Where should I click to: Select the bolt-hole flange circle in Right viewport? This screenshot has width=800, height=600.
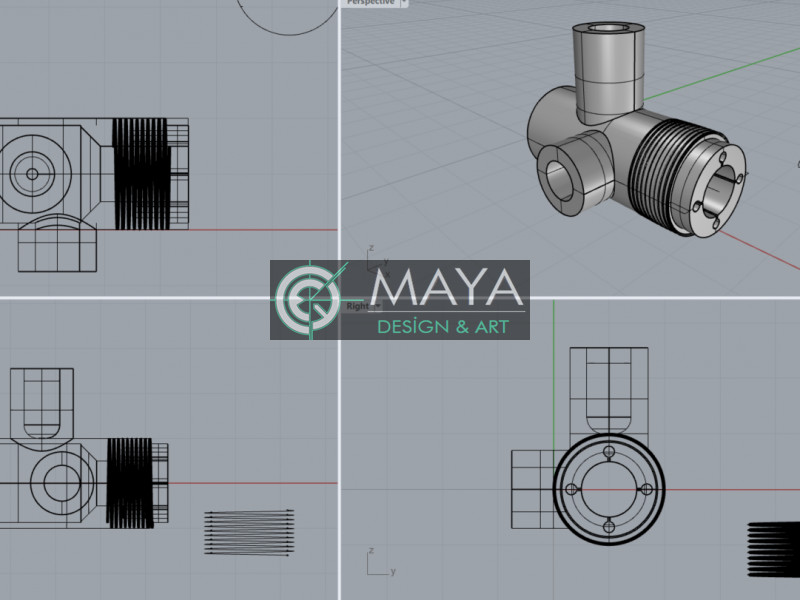(x=609, y=489)
